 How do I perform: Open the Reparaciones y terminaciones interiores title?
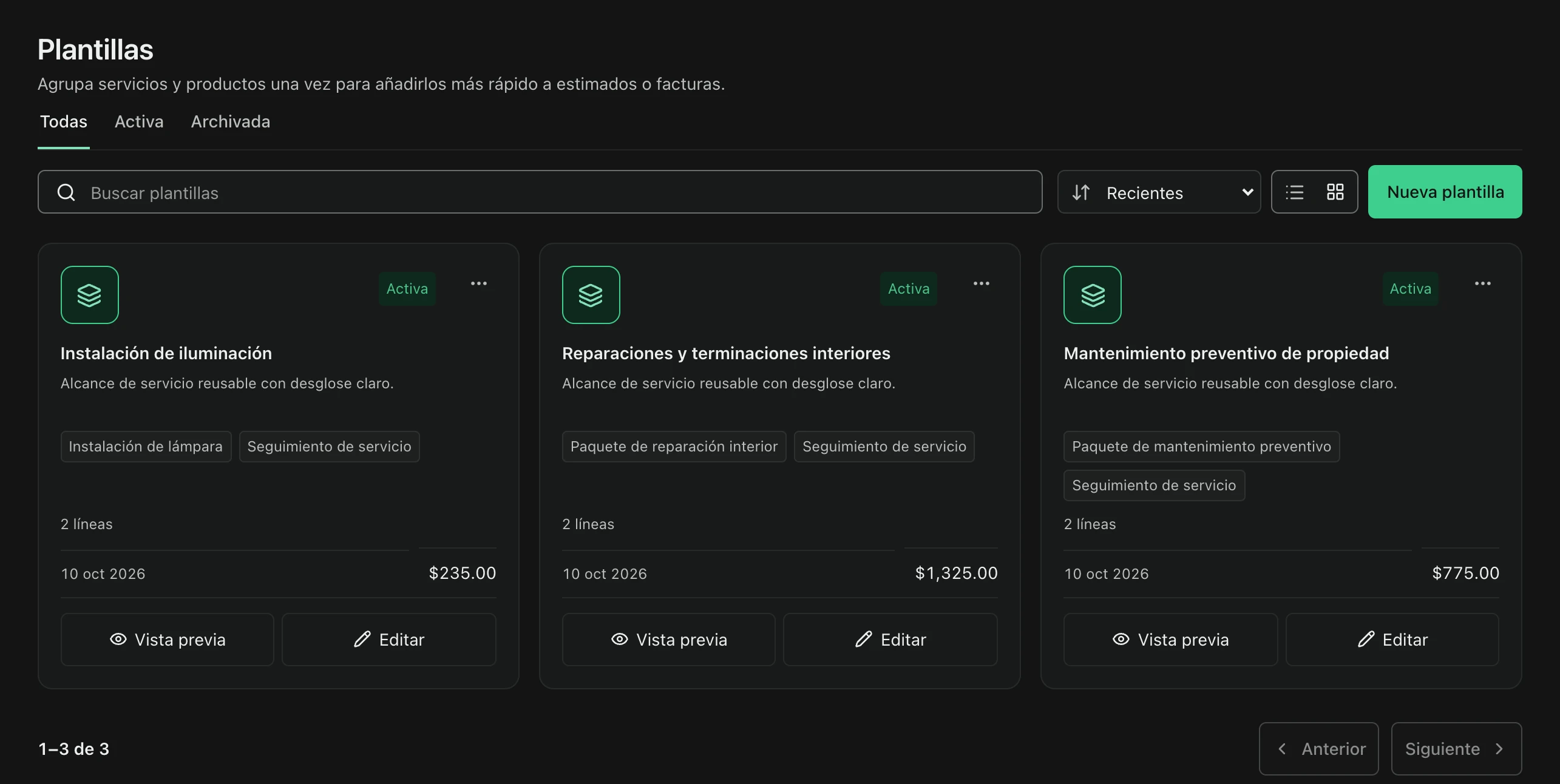coord(726,353)
